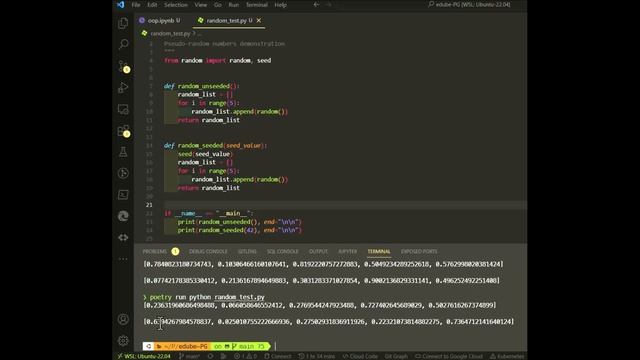This screenshot has width=640, height=360.
Task: Click the WSL: Ubuntu-22.04 remote indicator
Action: [144, 356]
